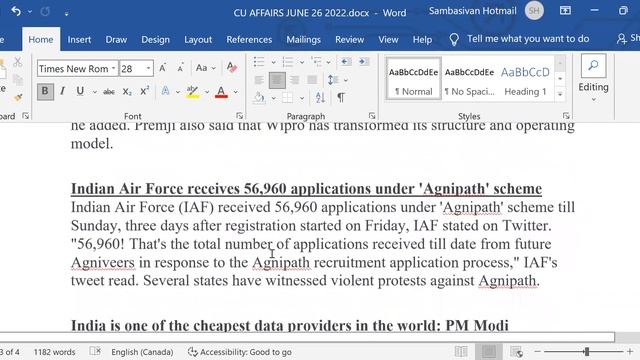Expand the underline style dropdown arrow
Viewport: 640px width, 360px height.
[x=95, y=92]
